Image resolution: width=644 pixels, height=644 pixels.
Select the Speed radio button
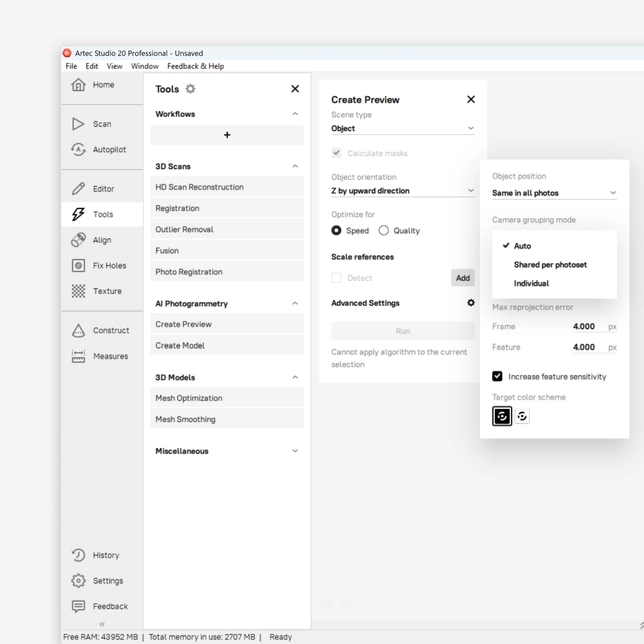337,231
